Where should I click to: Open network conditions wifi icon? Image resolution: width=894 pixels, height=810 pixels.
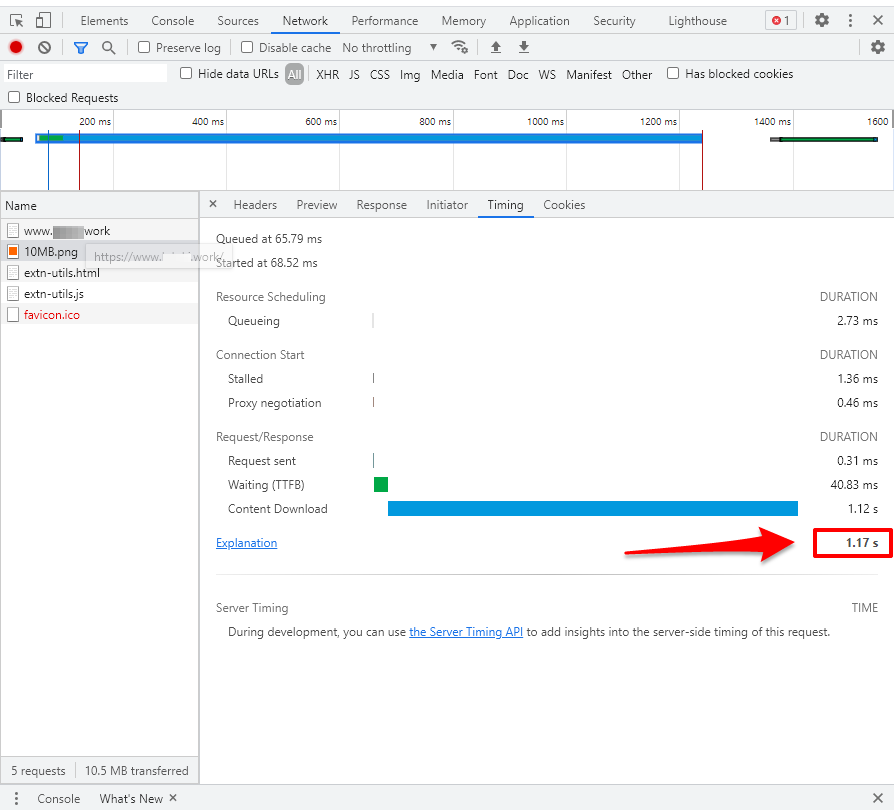tap(460, 47)
